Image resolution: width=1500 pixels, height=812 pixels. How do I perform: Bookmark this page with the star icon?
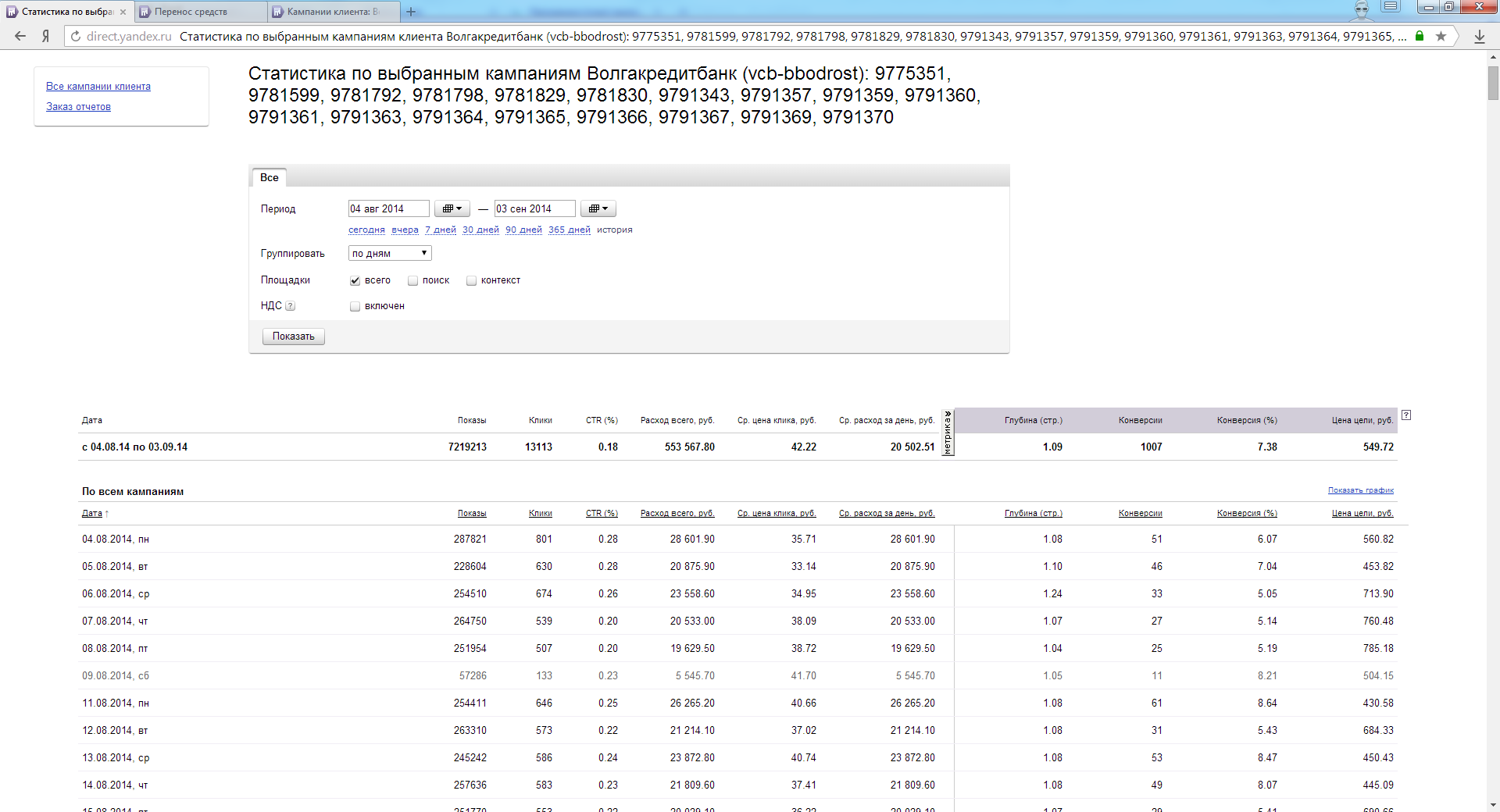coord(1441,36)
